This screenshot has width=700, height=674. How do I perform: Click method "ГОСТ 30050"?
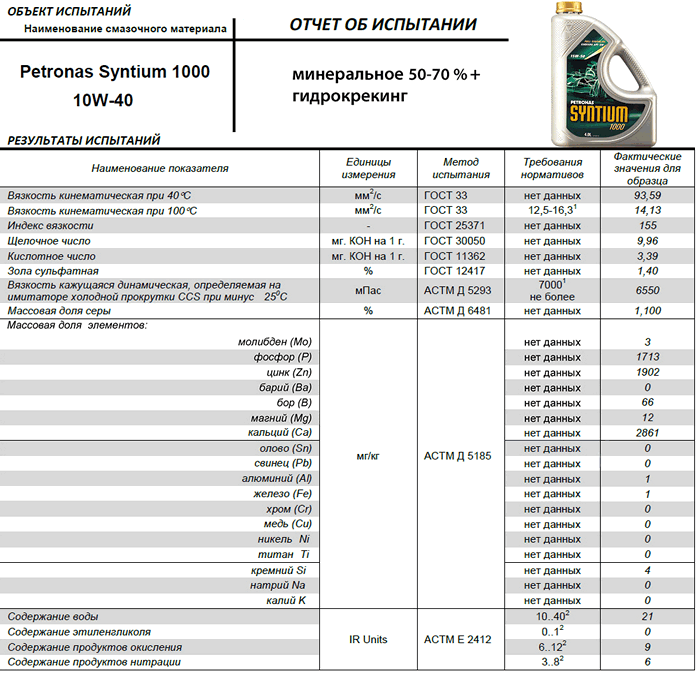click(x=454, y=241)
